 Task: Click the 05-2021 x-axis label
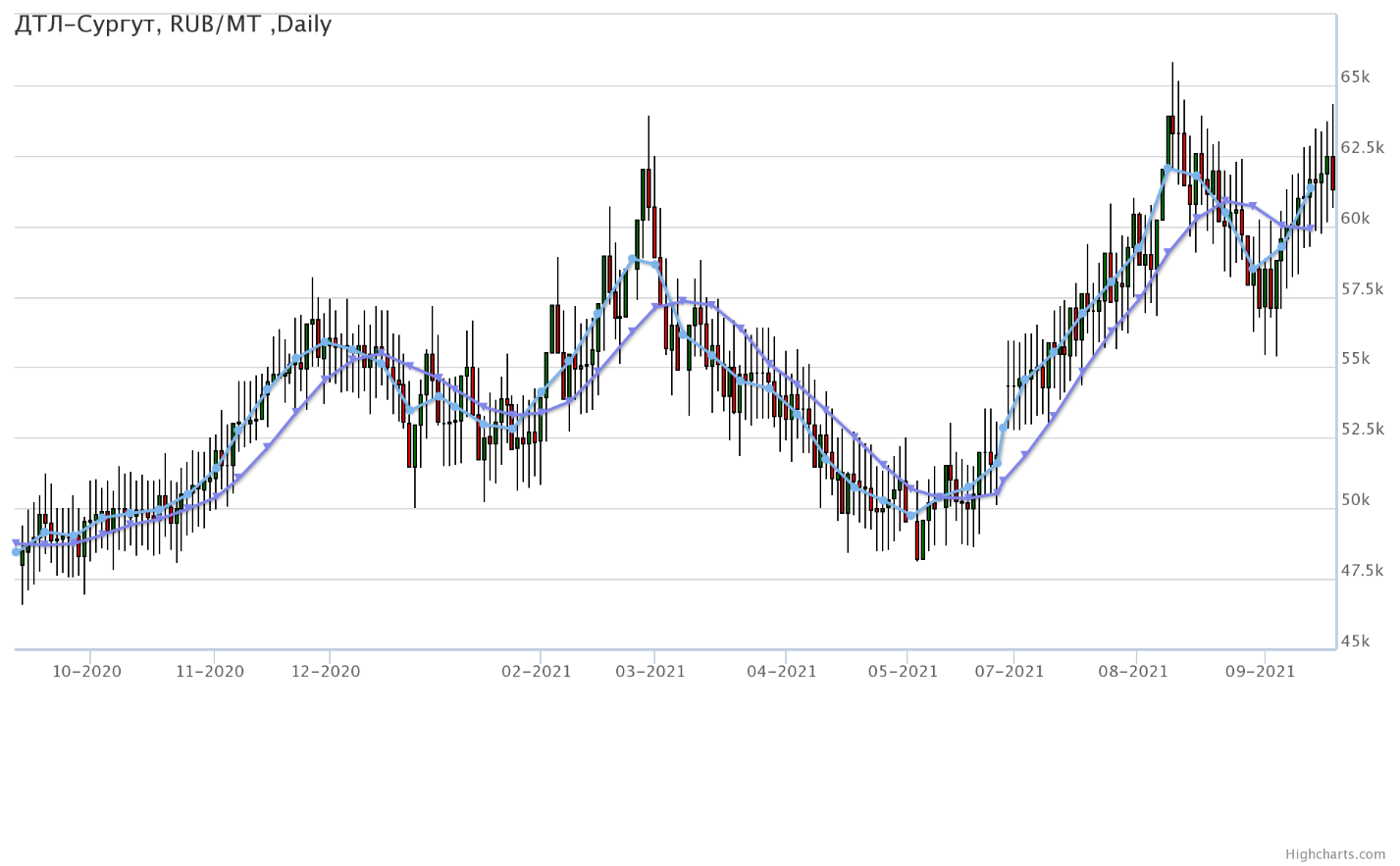pos(904,672)
